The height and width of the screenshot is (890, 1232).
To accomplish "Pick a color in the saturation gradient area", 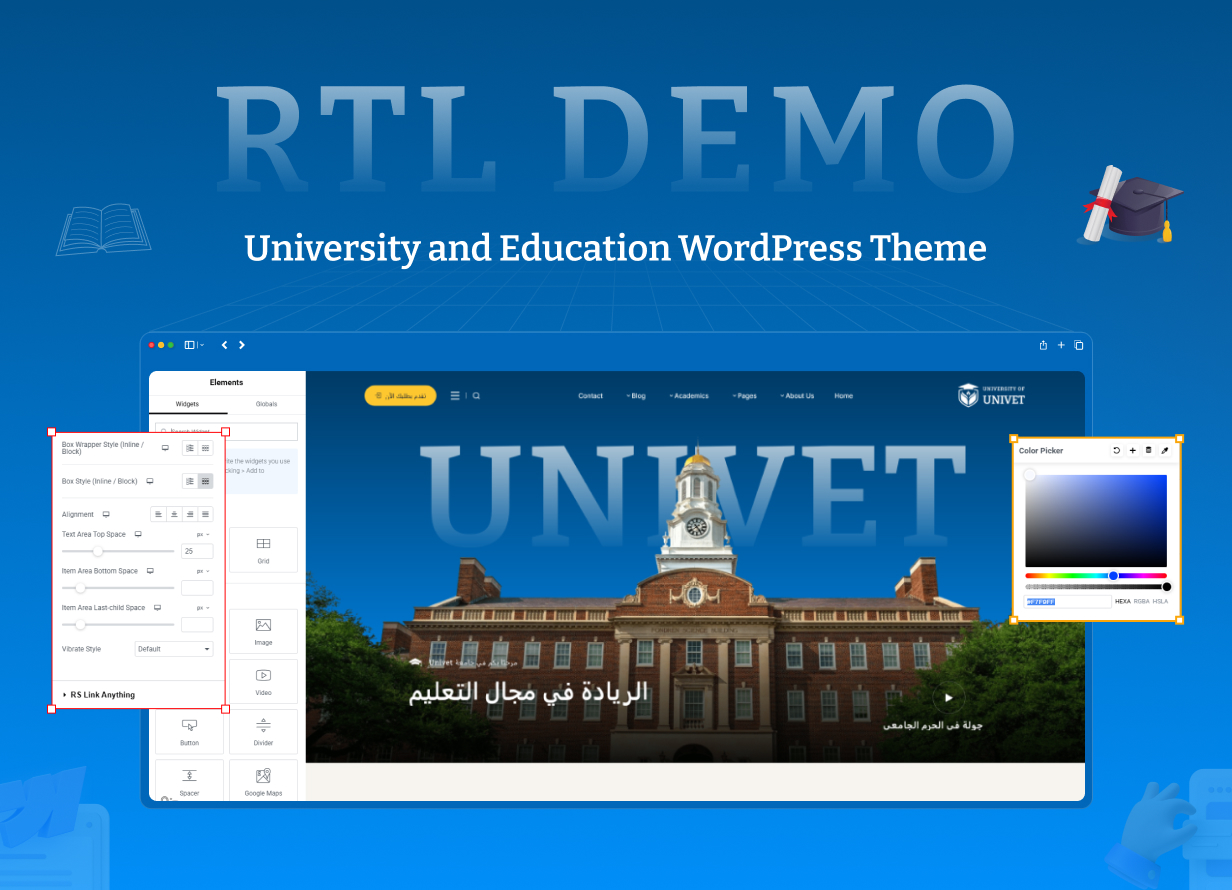I will 1096,521.
